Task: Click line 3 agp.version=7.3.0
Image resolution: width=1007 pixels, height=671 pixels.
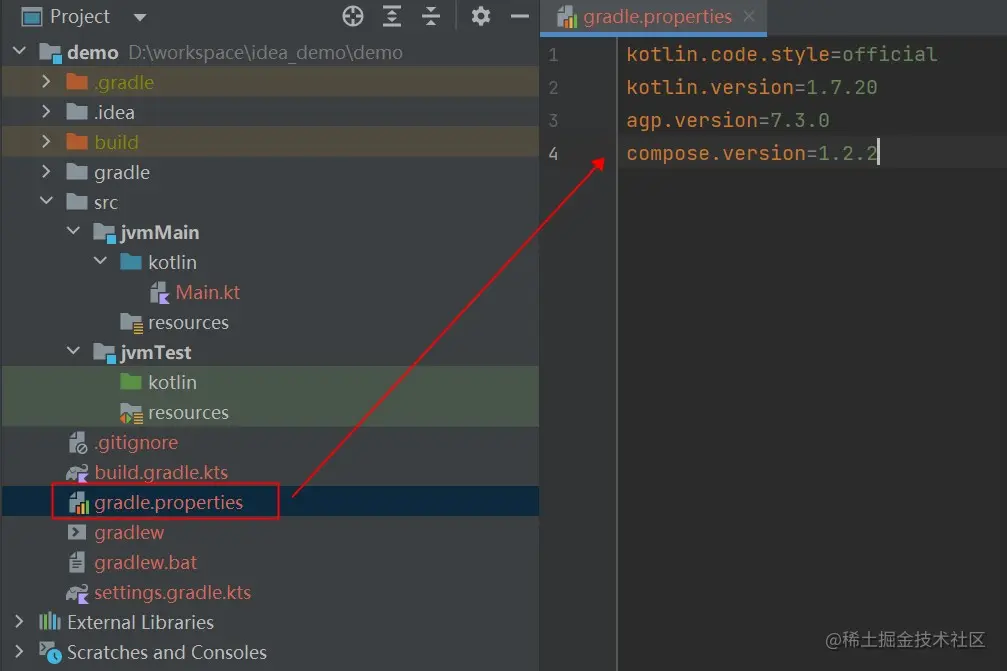Action: [x=728, y=121]
